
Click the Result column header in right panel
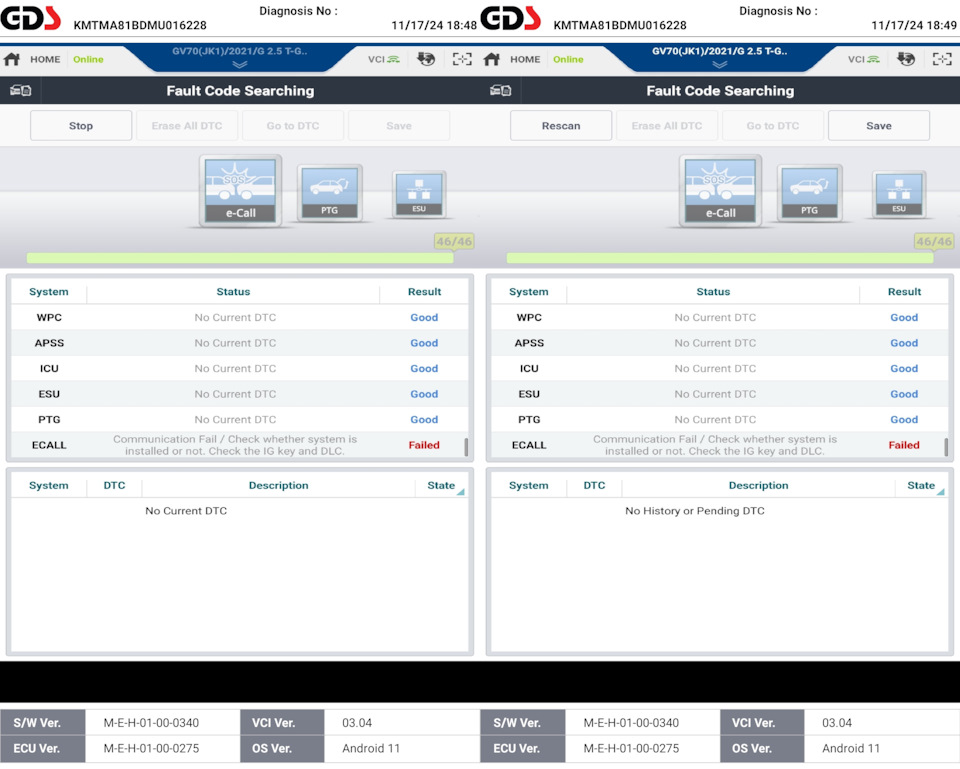point(904,292)
